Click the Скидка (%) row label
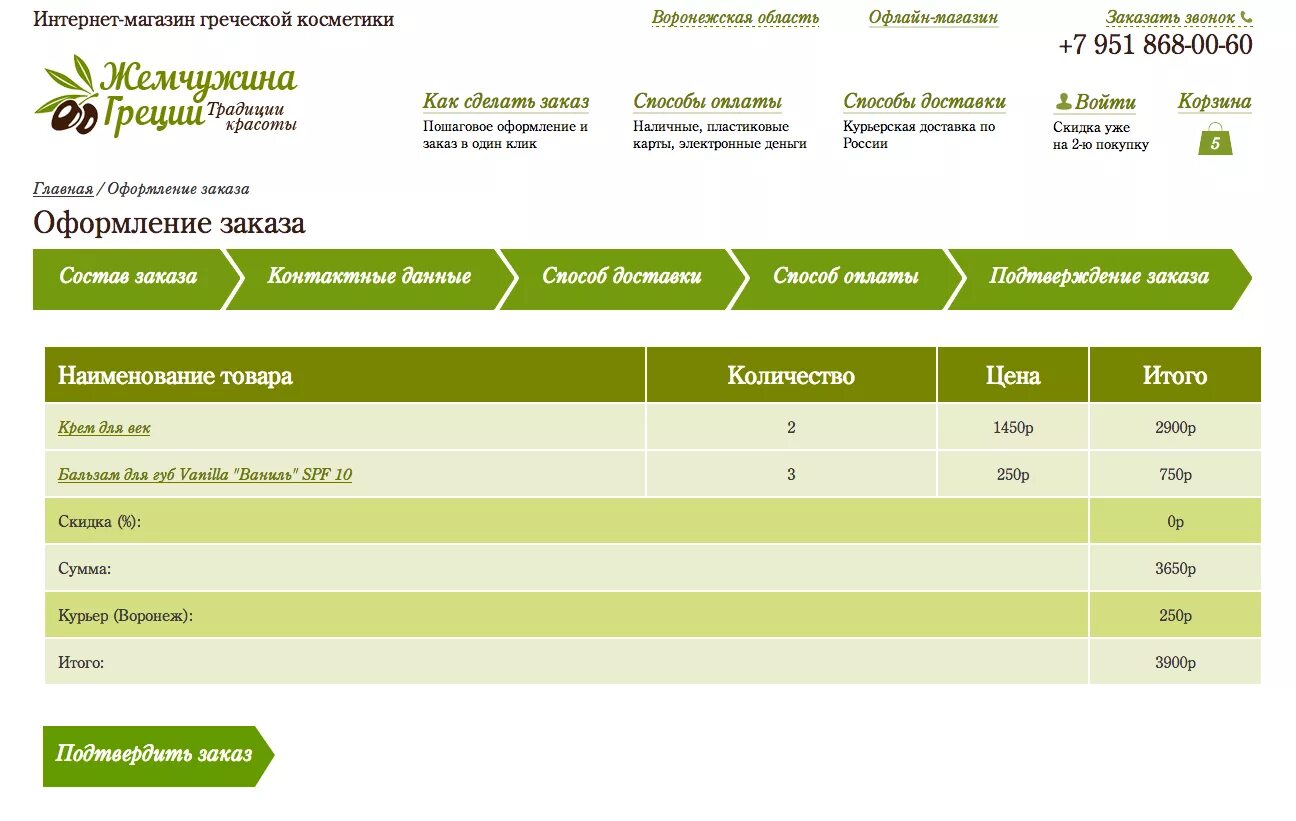Image resolution: width=1296 pixels, height=821 pixels. 100,522
